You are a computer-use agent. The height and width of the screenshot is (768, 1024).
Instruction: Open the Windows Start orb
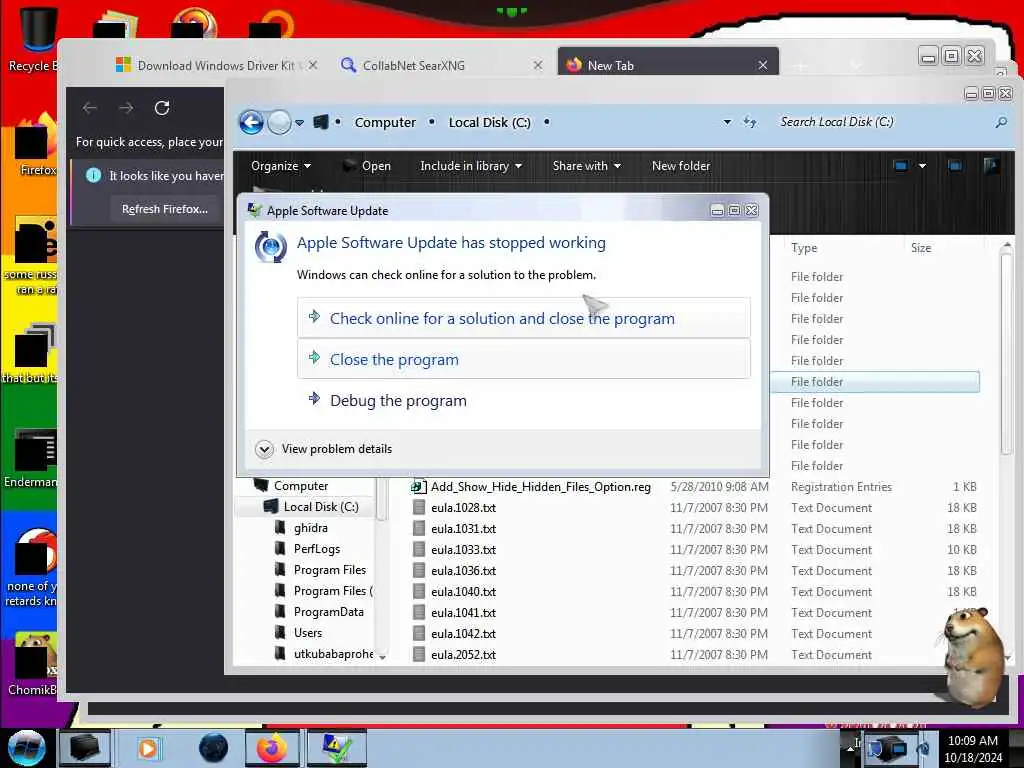coord(27,748)
